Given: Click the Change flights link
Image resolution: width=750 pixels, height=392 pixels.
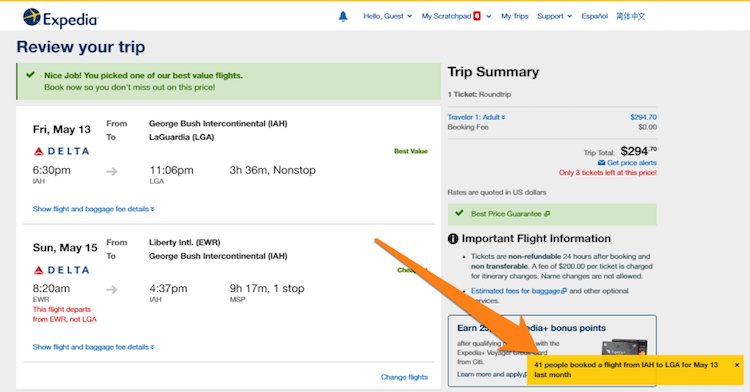Looking at the screenshot, I should coord(404,377).
